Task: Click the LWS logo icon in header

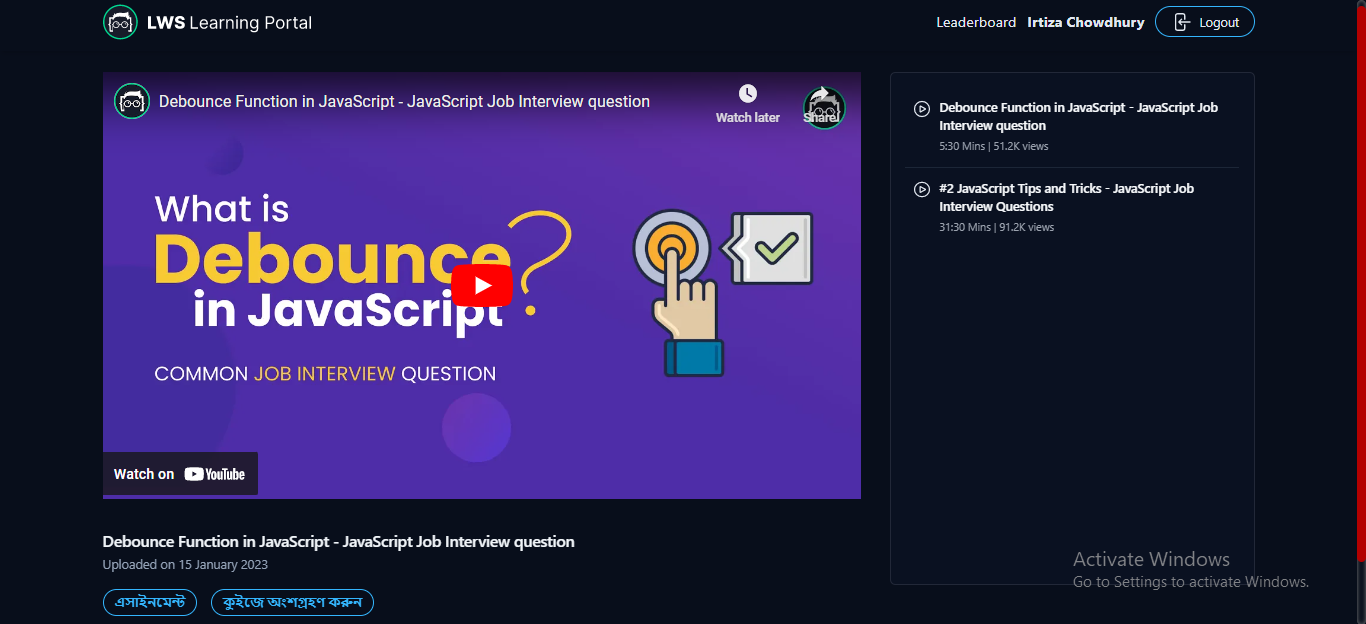Action: [120, 22]
